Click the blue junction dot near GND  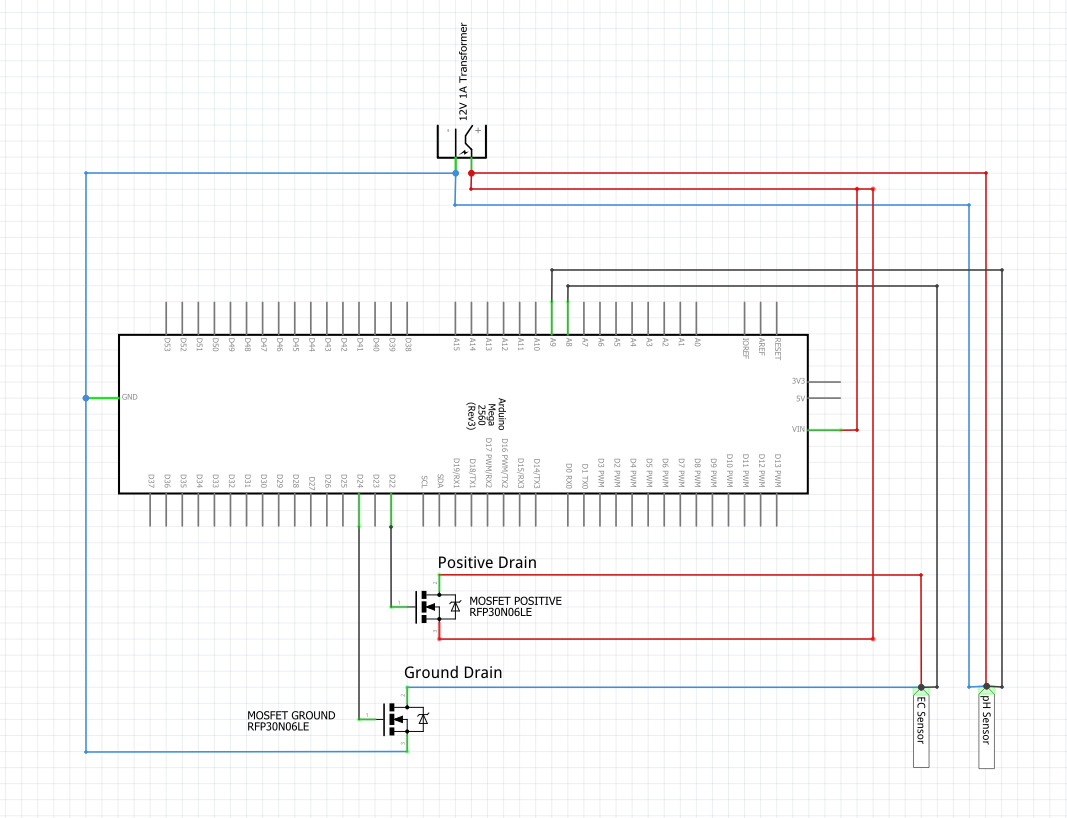86,397
